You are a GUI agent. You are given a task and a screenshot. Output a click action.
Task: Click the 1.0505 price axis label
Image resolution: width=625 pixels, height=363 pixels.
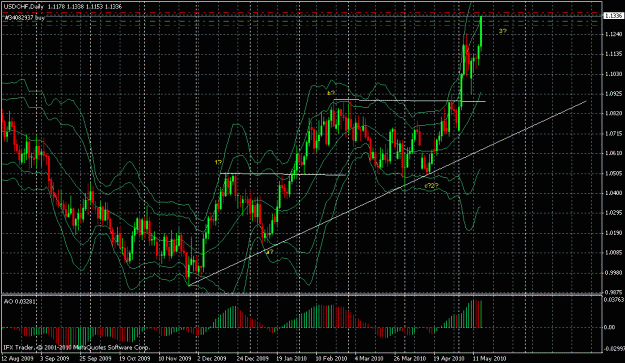[613, 173]
